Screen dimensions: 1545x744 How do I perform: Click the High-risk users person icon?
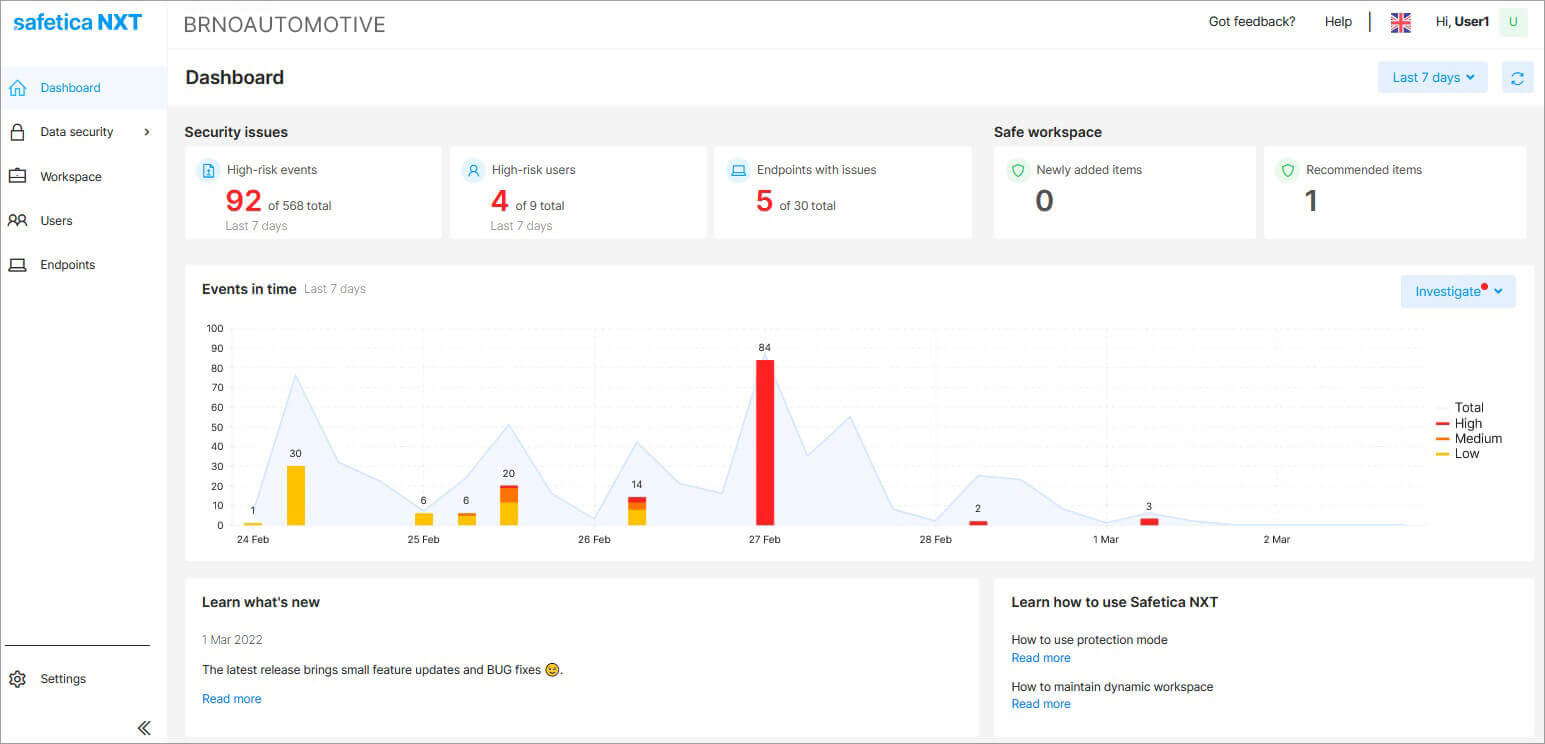point(473,170)
